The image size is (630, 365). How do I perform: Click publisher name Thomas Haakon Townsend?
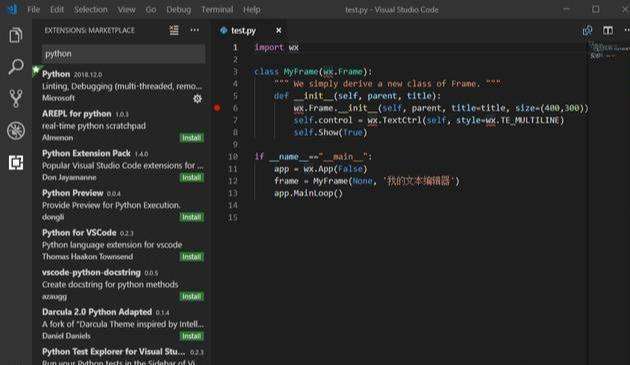tap(87, 256)
